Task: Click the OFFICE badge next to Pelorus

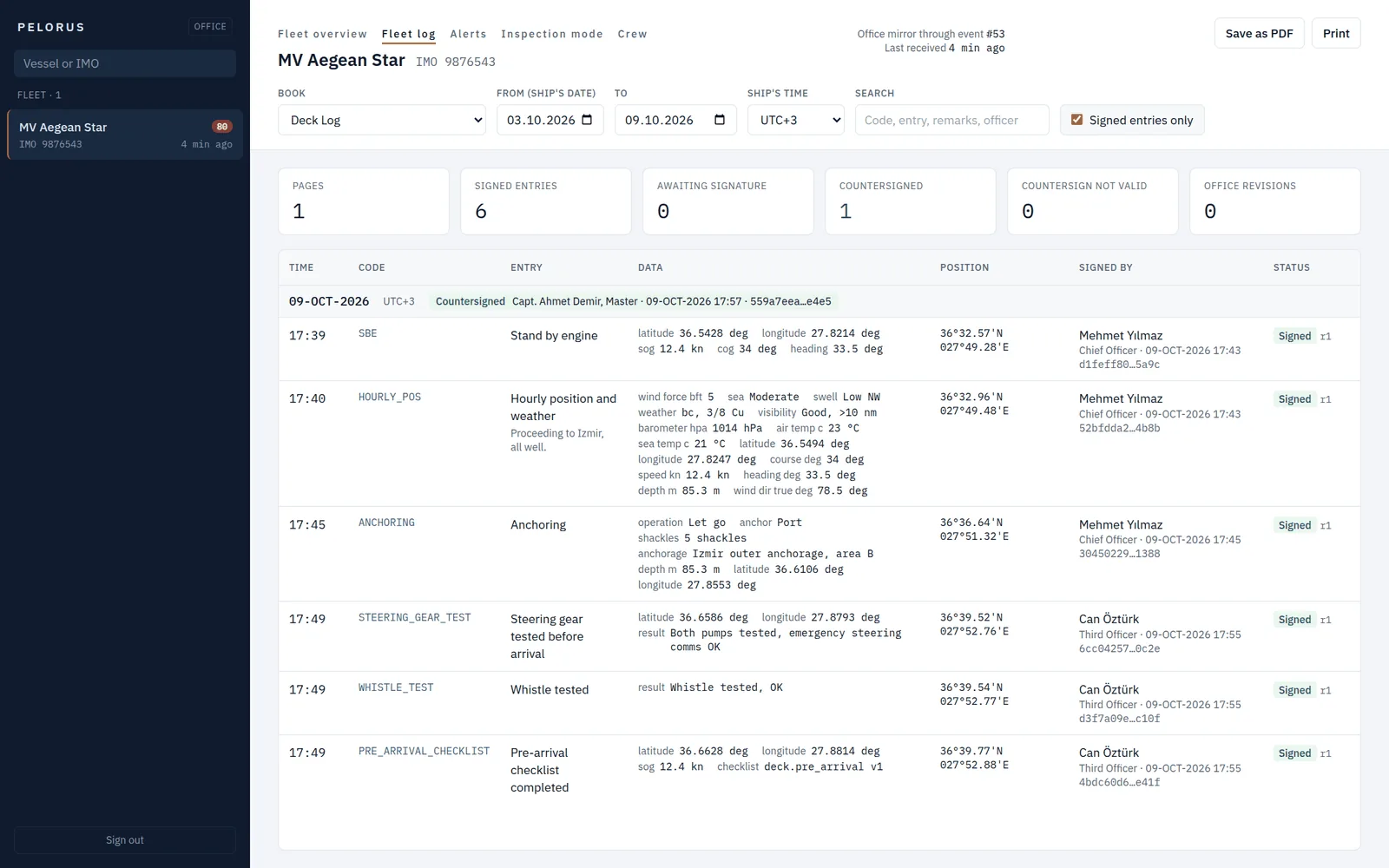Action: tap(210, 27)
